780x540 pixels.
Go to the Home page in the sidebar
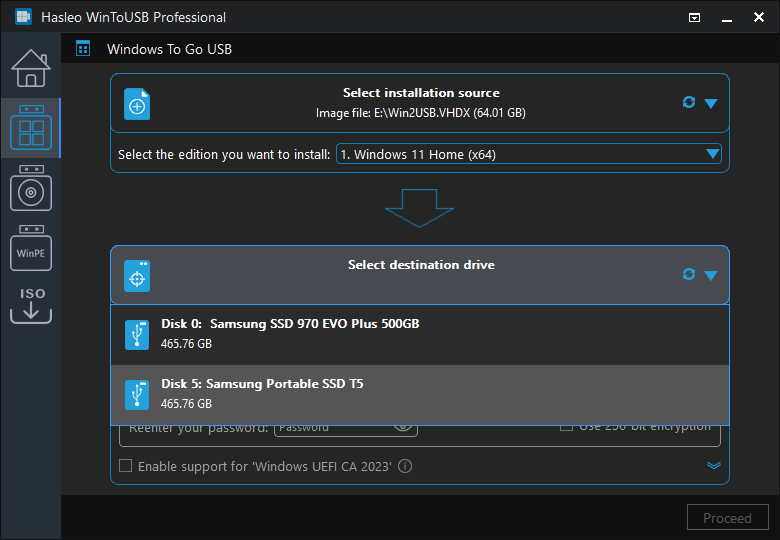(x=30, y=67)
